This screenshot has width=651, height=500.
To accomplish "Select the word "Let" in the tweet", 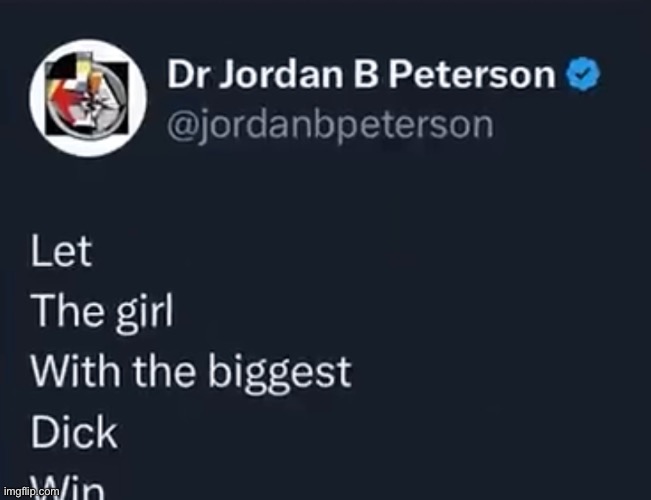I will [61, 251].
